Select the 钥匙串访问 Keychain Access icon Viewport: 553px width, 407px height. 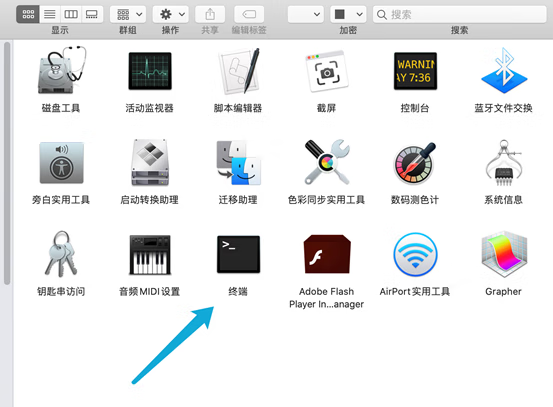tap(61, 254)
